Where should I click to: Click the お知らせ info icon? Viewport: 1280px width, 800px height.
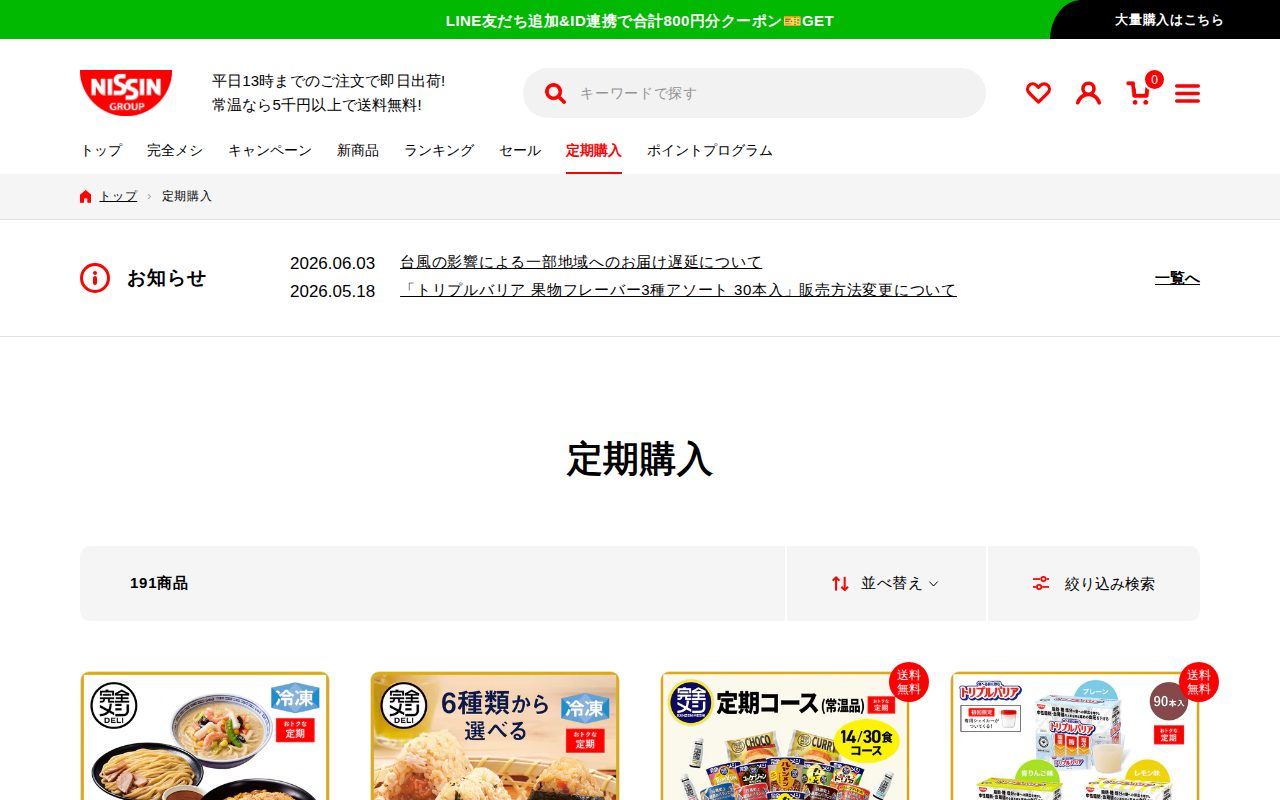coord(95,278)
